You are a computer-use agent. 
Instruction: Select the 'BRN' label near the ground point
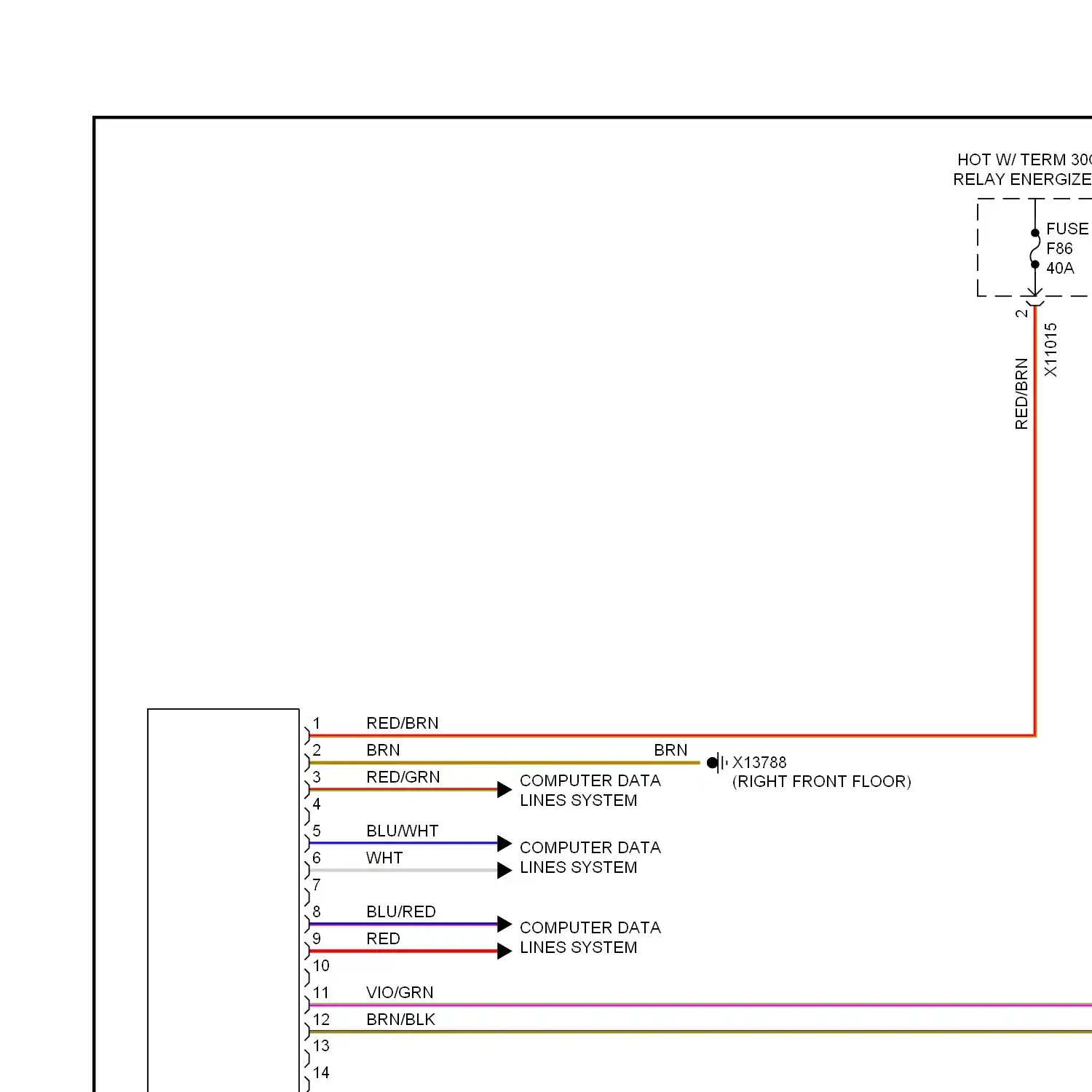click(x=670, y=750)
